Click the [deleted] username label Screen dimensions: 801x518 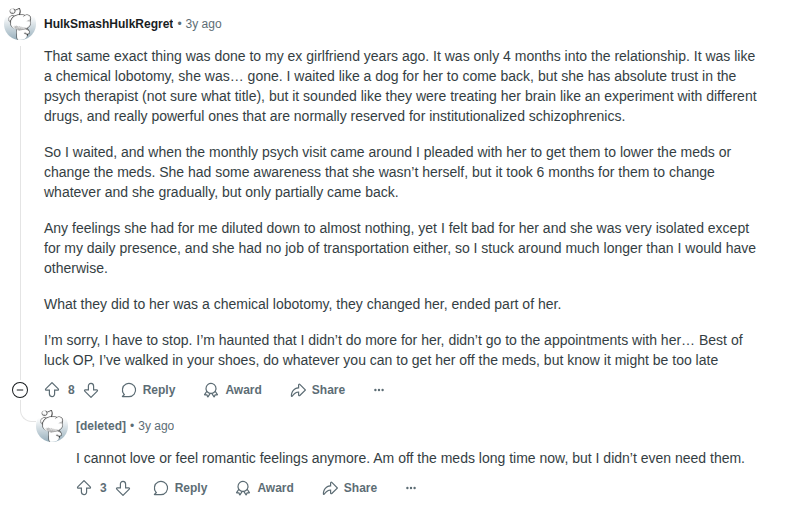coord(101,426)
